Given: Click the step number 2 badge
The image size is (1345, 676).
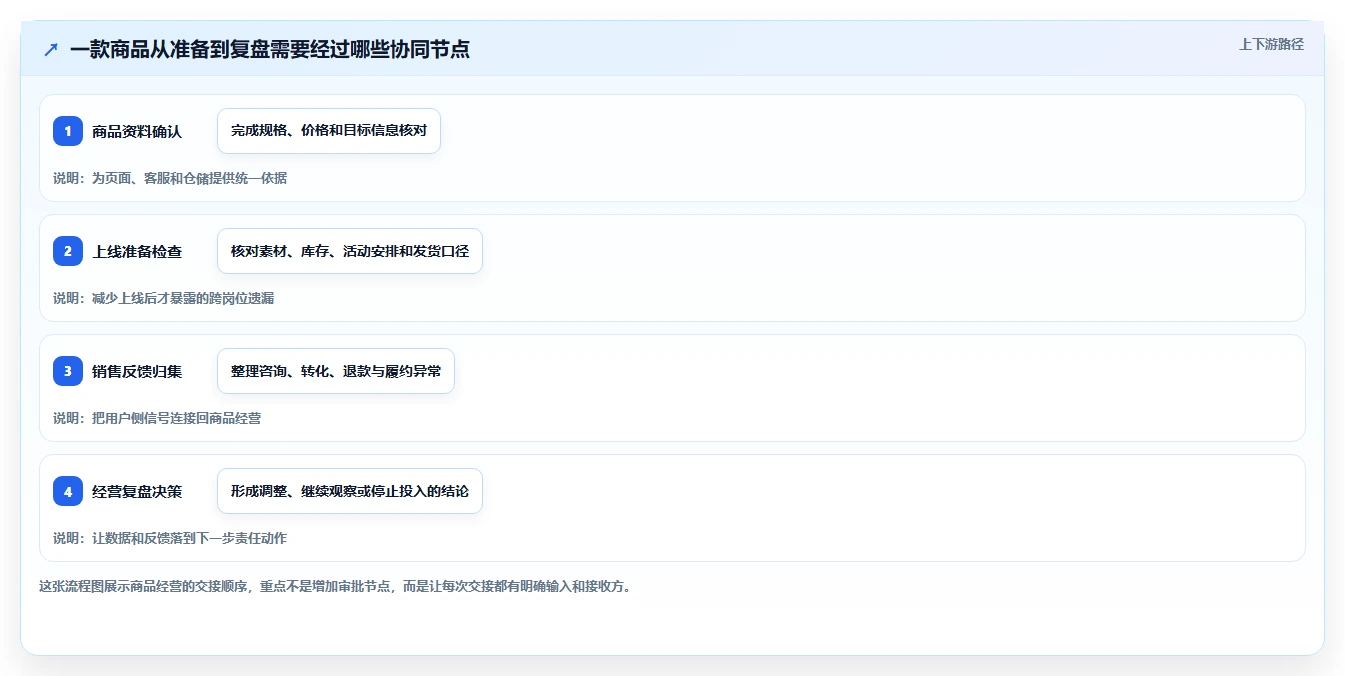Looking at the screenshot, I should click(68, 251).
